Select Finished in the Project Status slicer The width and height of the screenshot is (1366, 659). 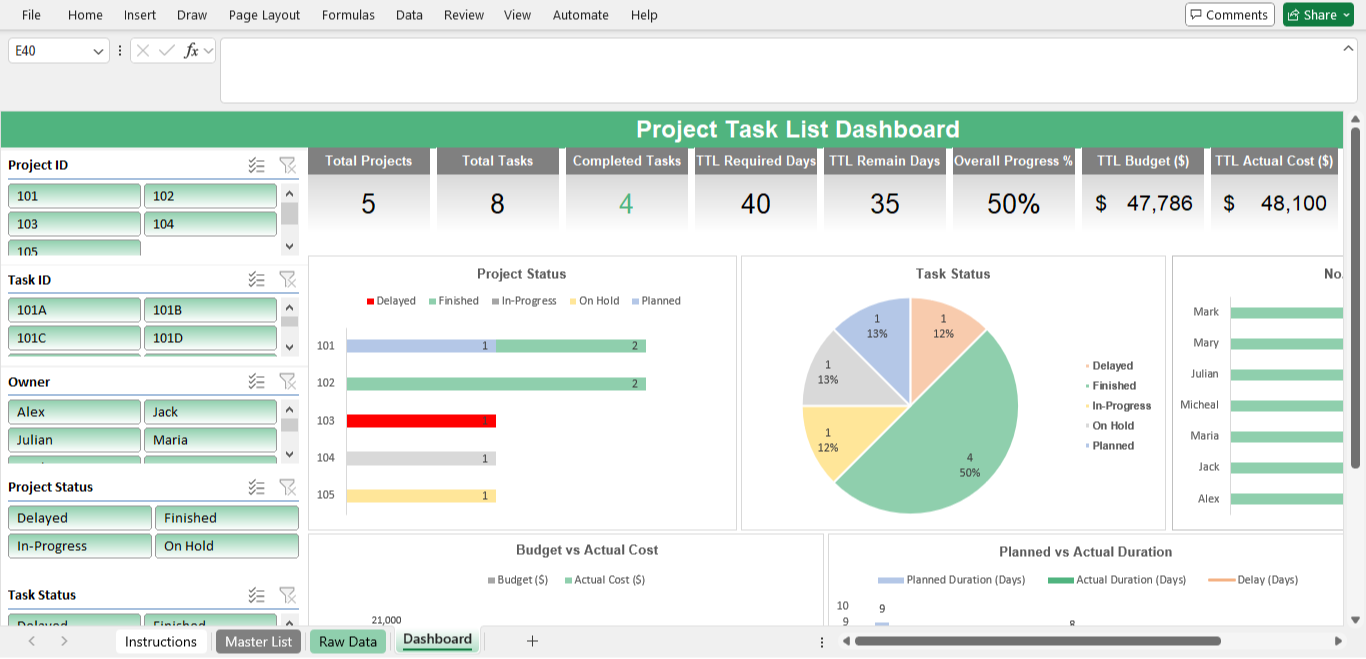tap(227, 517)
